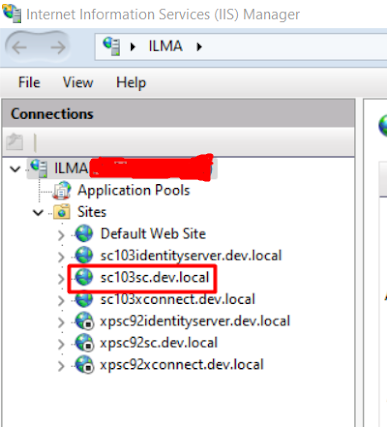Click the Sites folder icon
This screenshot has width=387, height=427.
62,212
